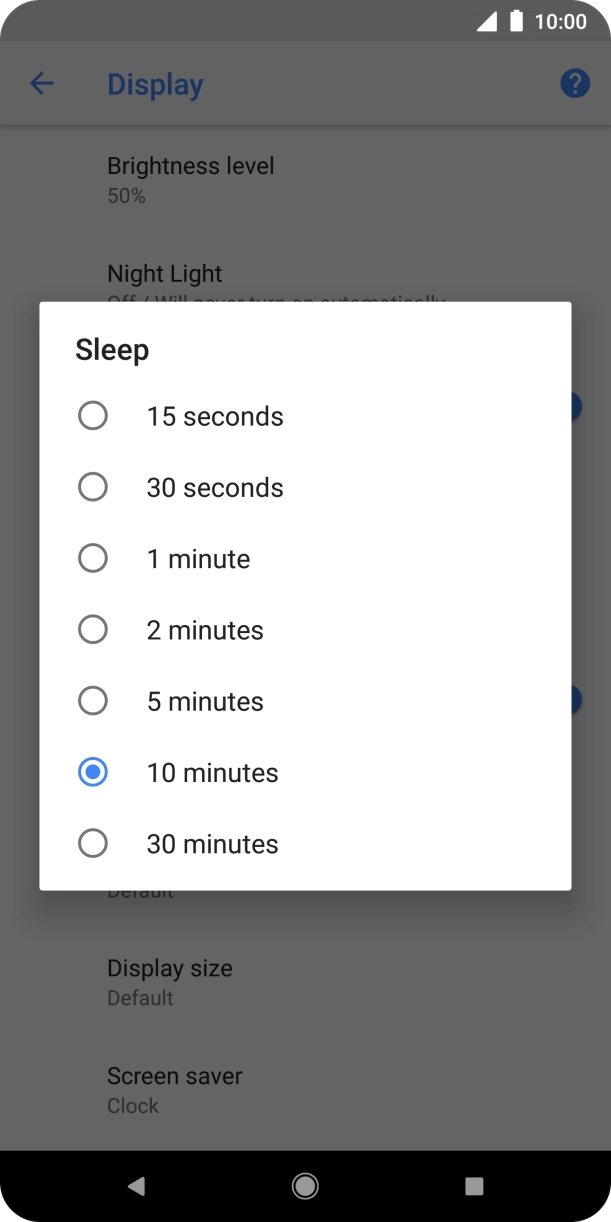Screen dimensions: 611x1222
Task: Open the Brightness level setting
Action: click(x=190, y=178)
